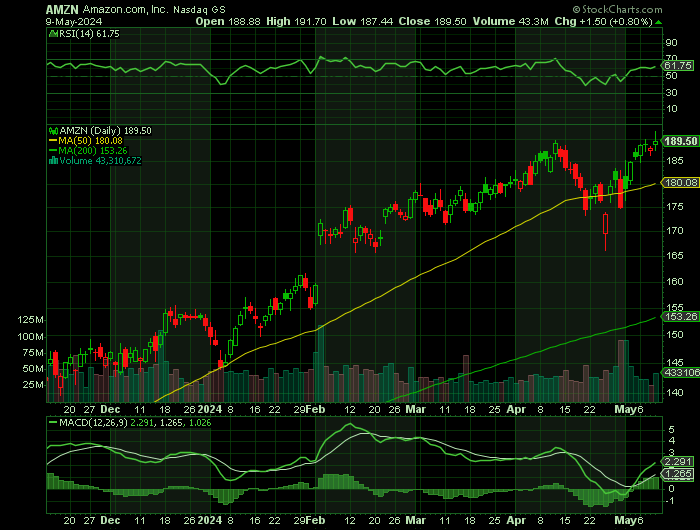Click Apr on the price chart date axis
700x530 pixels.
pyautogui.click(x=517, y=409)
